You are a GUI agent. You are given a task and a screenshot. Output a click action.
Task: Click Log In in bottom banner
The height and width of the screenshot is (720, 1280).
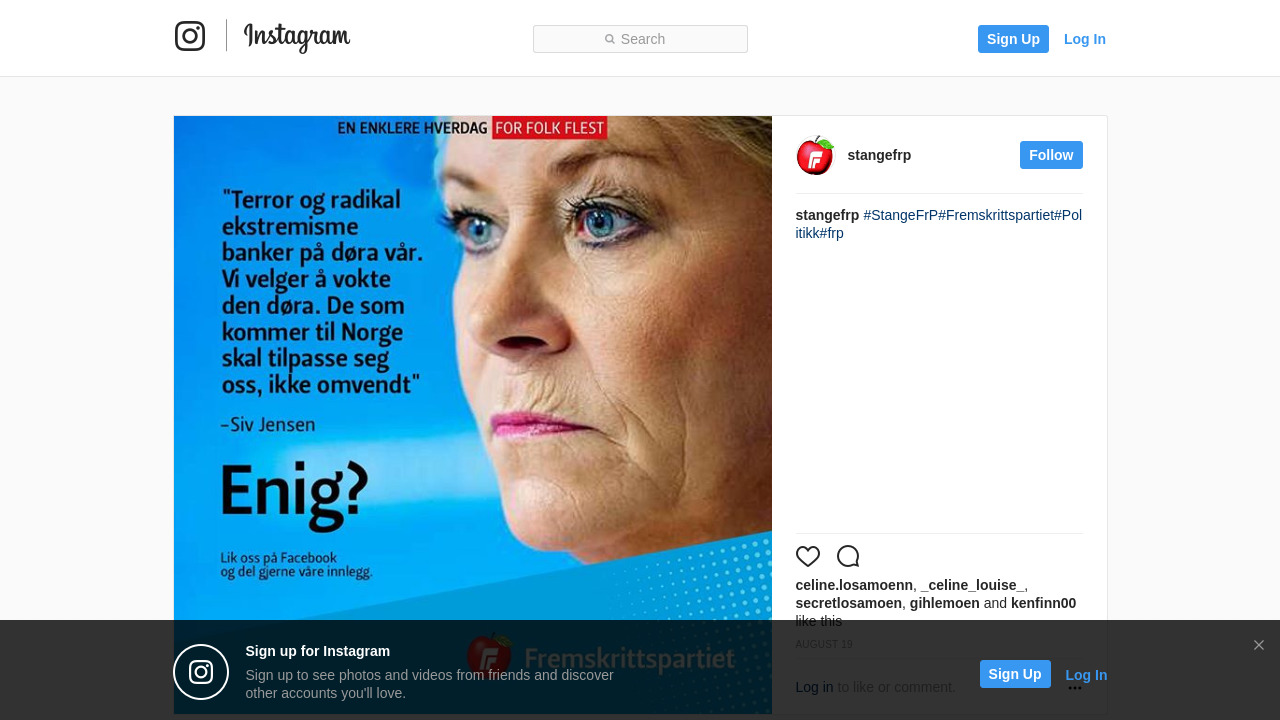click(x=1086, y=675)
